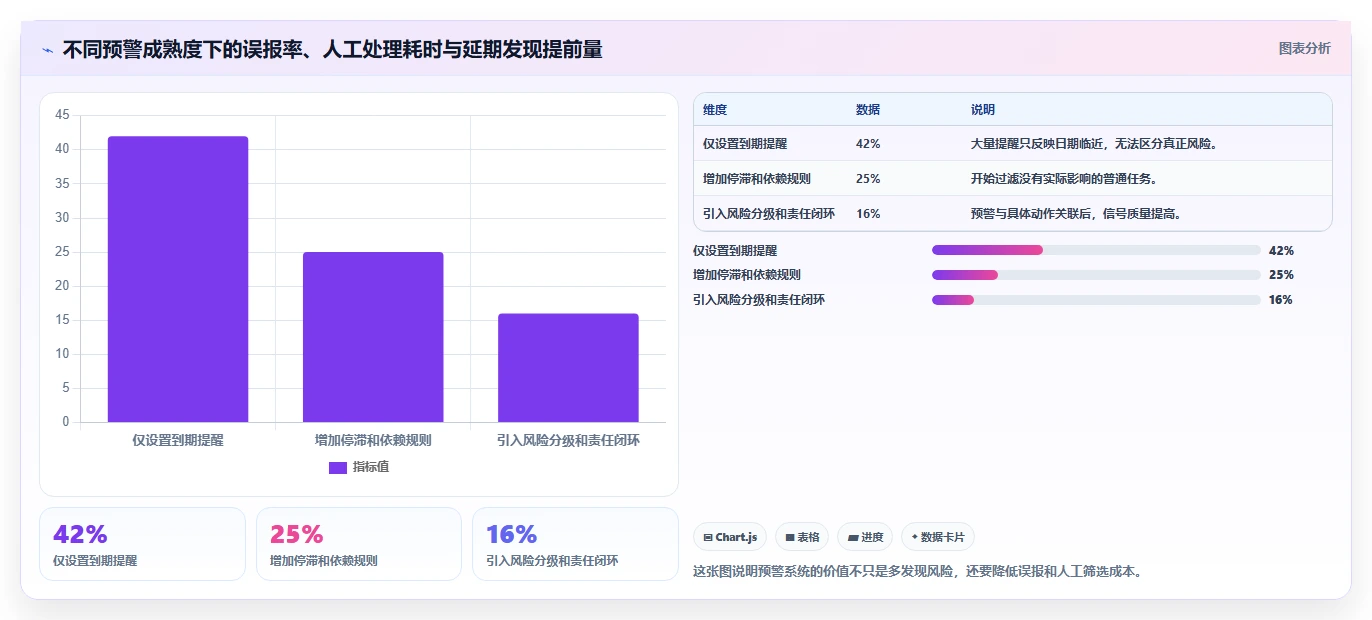Click the 25% value in the table
Image resolution: width=1372 pixels, height=620 pixels.
[868, 179]
